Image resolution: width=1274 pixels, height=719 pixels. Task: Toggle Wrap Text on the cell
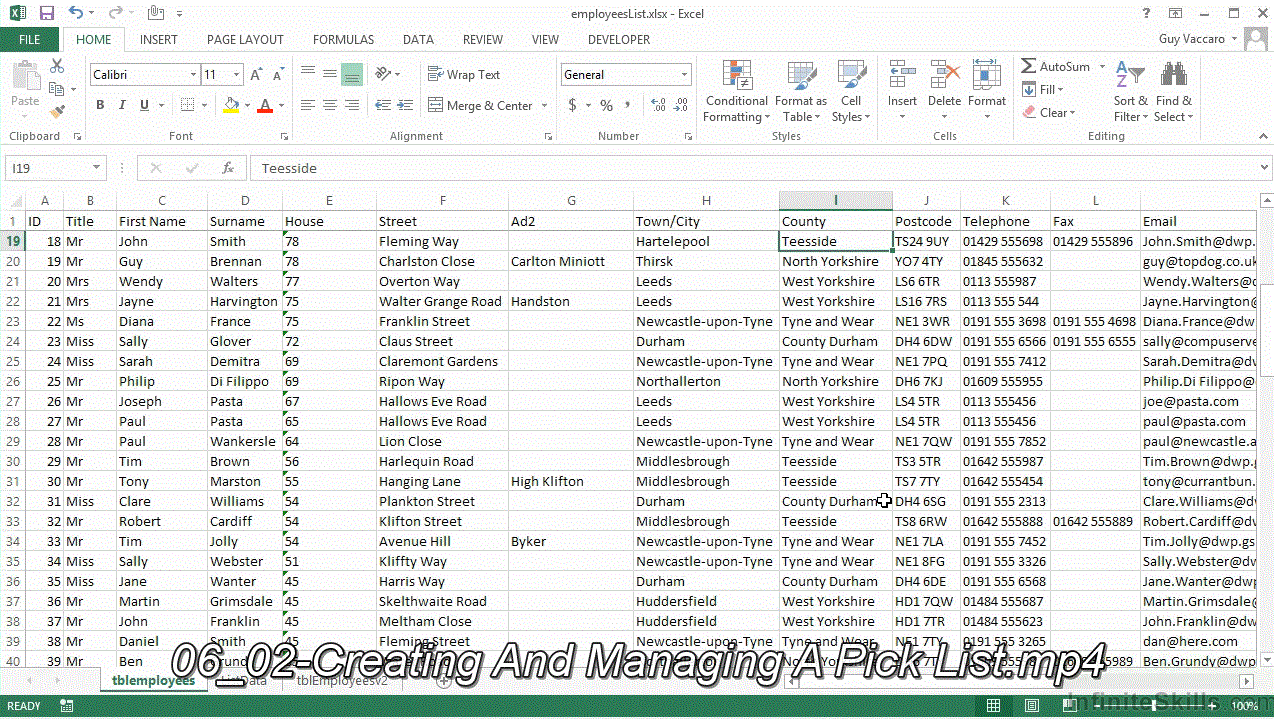464,74
